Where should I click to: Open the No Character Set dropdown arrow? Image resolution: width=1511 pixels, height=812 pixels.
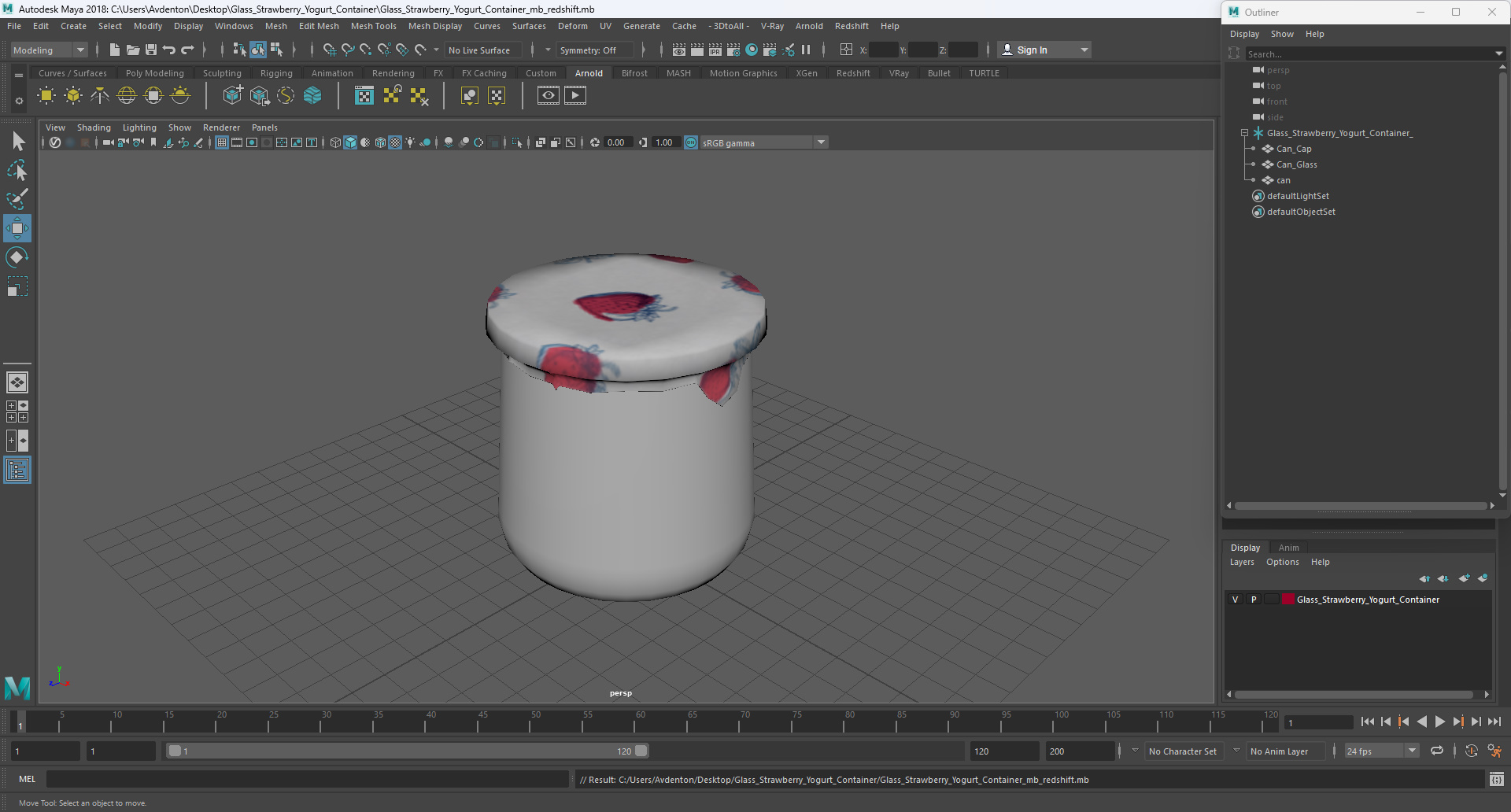(x=1135, y=751)
